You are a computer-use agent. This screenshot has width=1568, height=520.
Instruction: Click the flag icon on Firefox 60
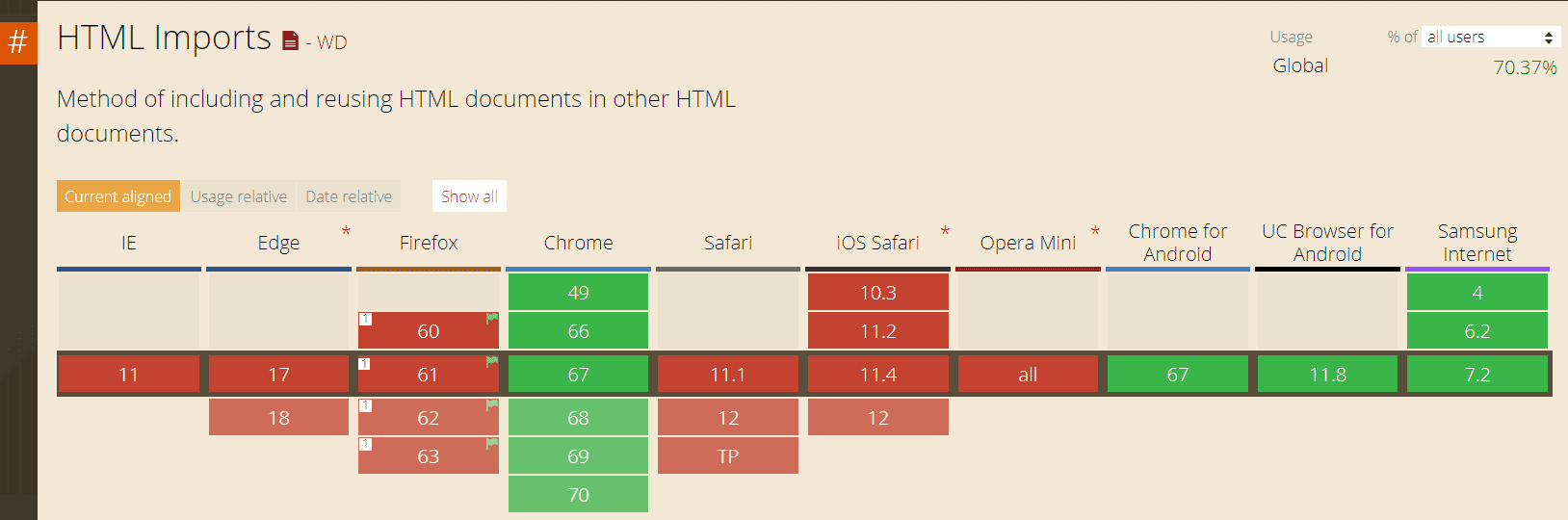click(x=492, y=318)
